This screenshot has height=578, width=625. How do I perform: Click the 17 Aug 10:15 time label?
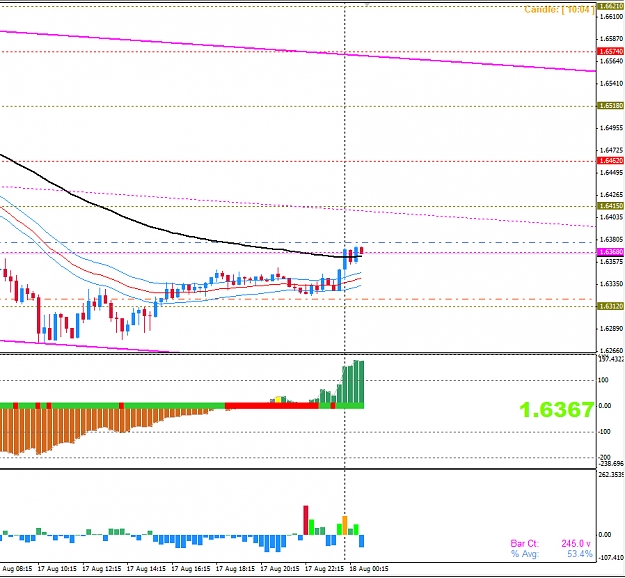[x=57, y=569]
